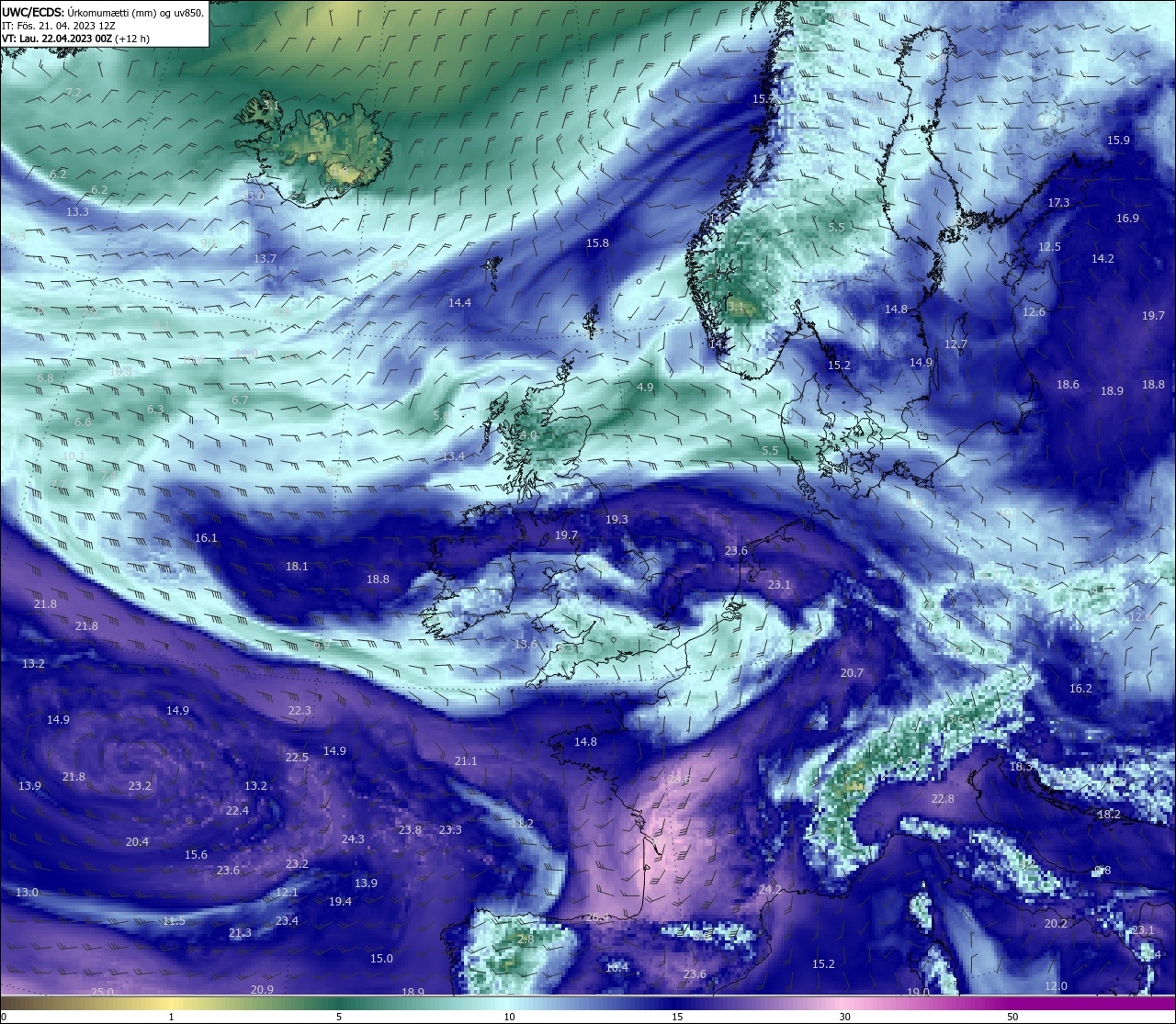The width and height of the screenshot is (1176, 1024).
Task: Click the value 20.2 in the southeast
Action: tap(1056, 924)
